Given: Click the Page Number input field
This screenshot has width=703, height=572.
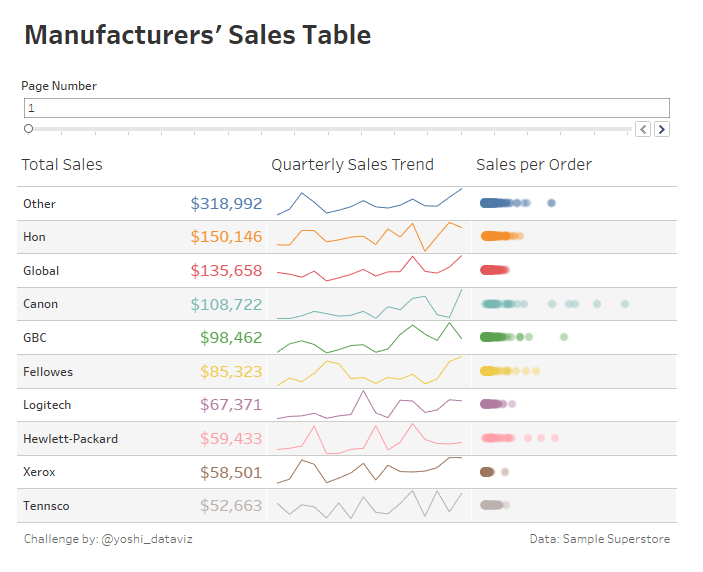Looking at the screenshot, I should [346, 108].
